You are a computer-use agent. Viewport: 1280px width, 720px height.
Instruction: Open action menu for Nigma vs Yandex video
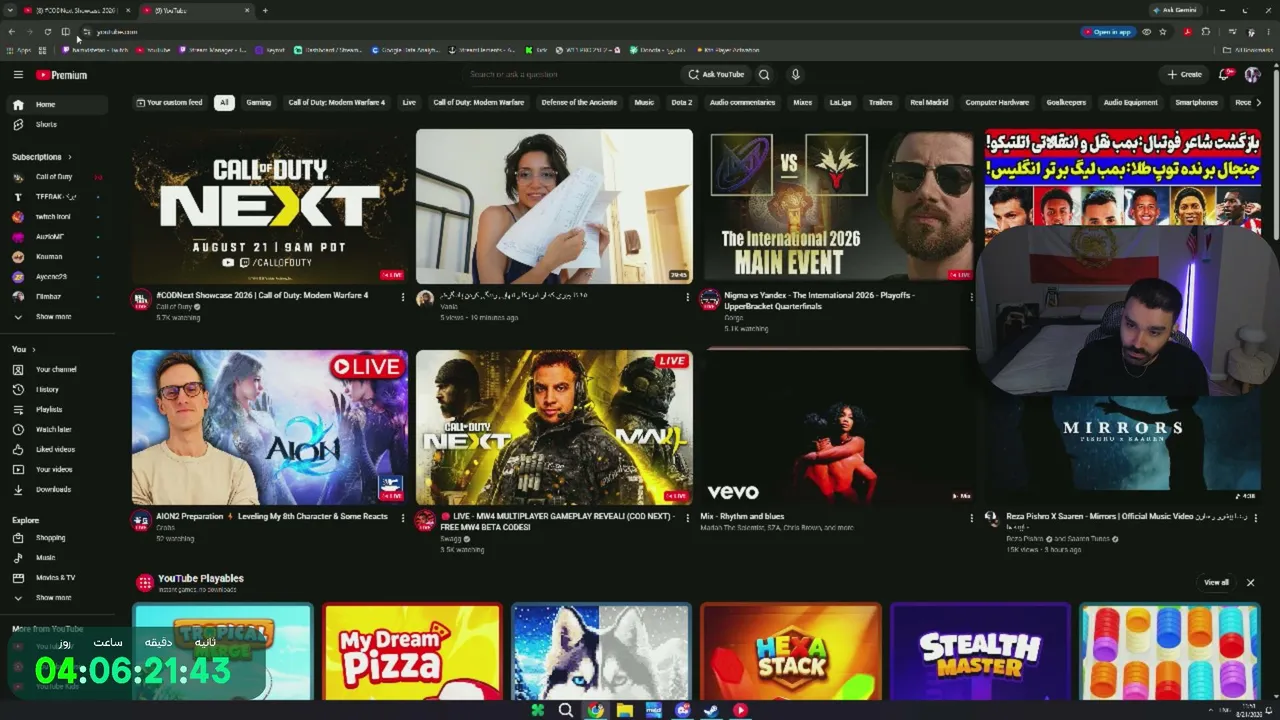[x=971, y=297]
